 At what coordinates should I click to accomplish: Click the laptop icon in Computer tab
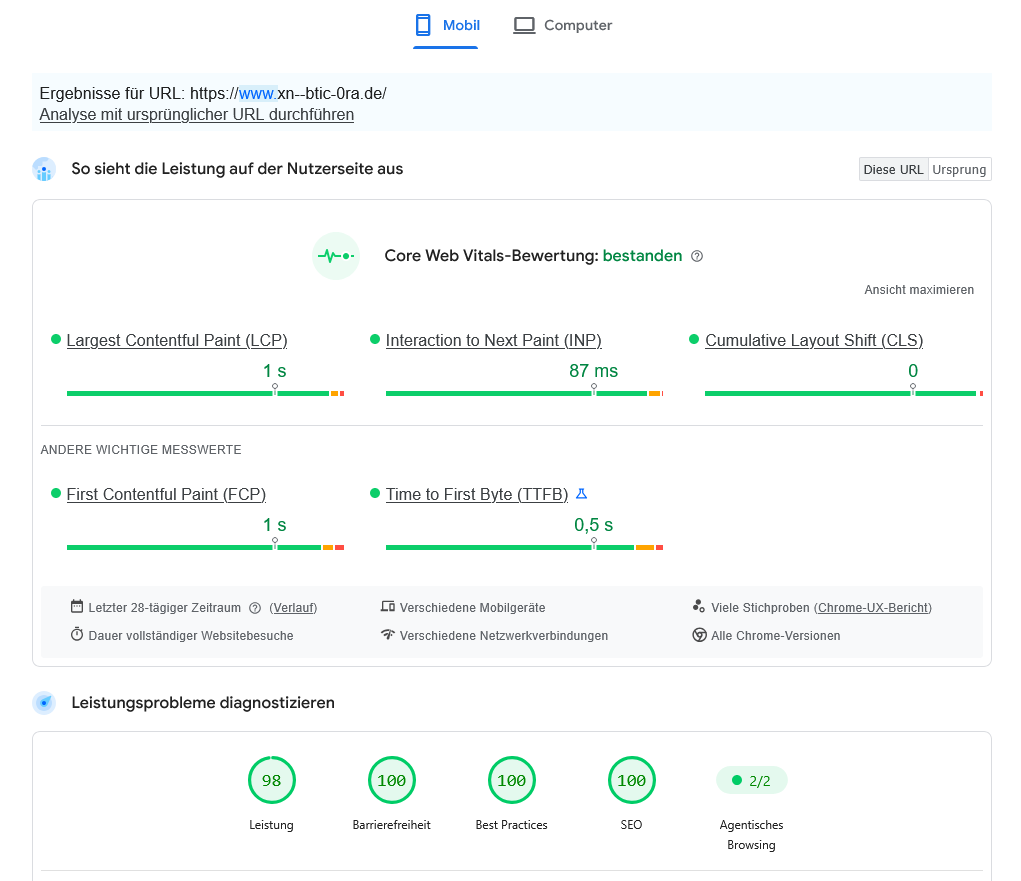[524, 25]
